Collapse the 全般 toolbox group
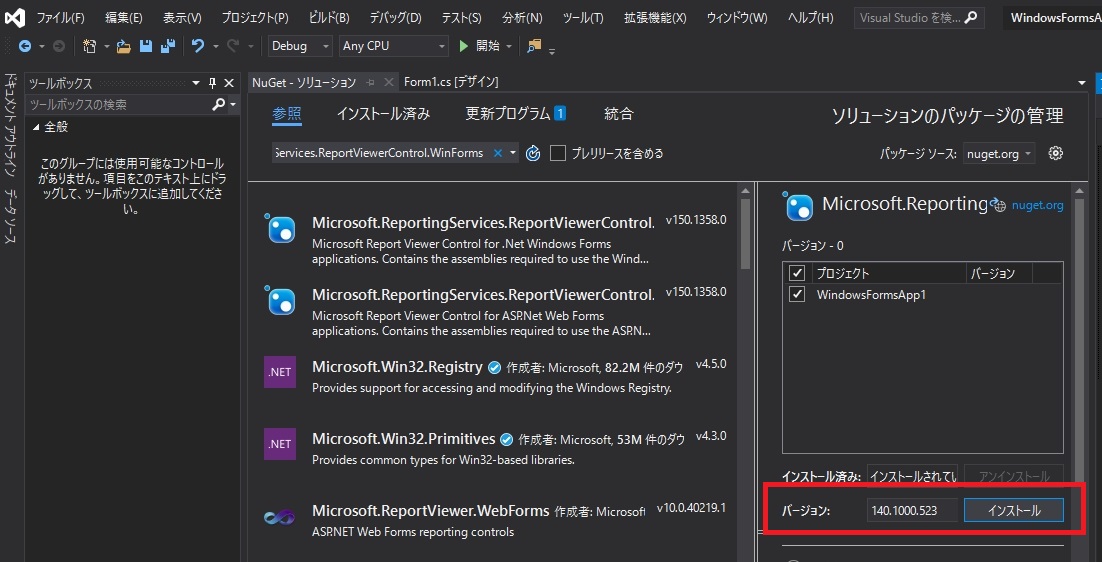The image size is (1102, 562). pyautogui.click(x=36, y=128)
